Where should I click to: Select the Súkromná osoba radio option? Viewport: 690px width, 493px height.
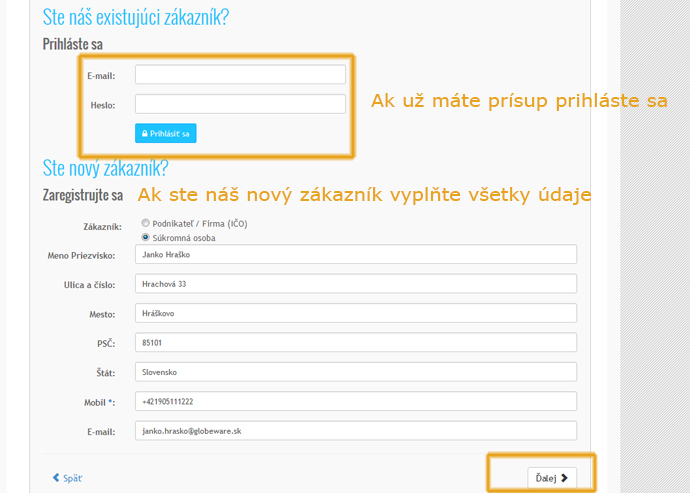(x=146, y=237)
